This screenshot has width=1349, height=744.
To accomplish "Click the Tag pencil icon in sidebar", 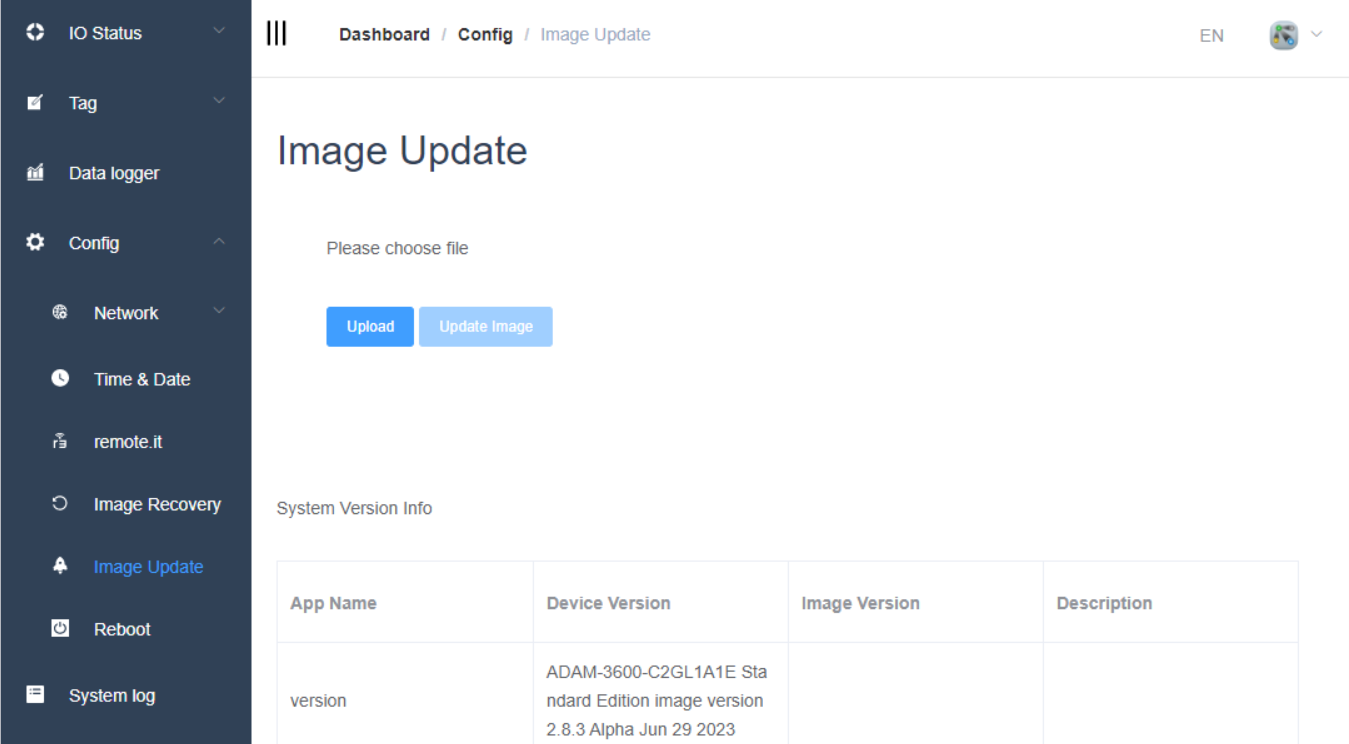I will click(x=35, y=103).
